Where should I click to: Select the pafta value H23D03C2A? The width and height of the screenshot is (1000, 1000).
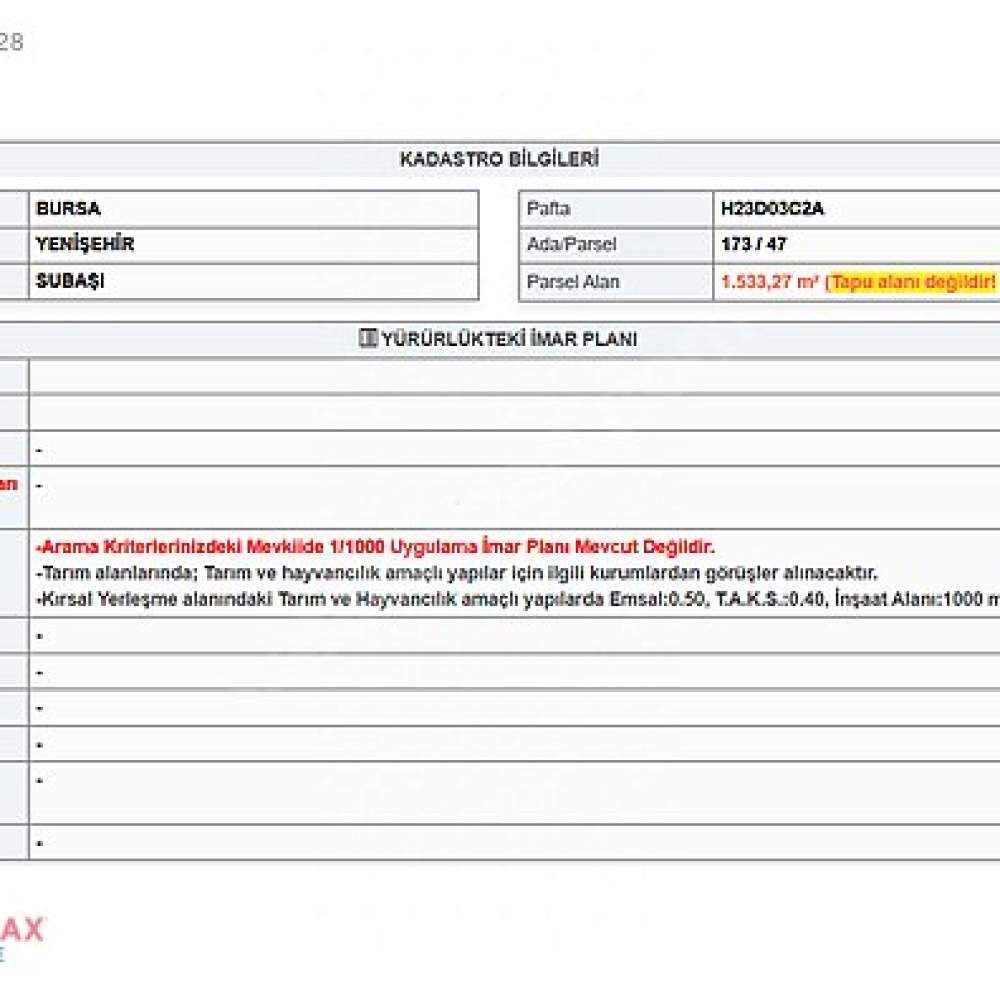(x=772, y=209)
